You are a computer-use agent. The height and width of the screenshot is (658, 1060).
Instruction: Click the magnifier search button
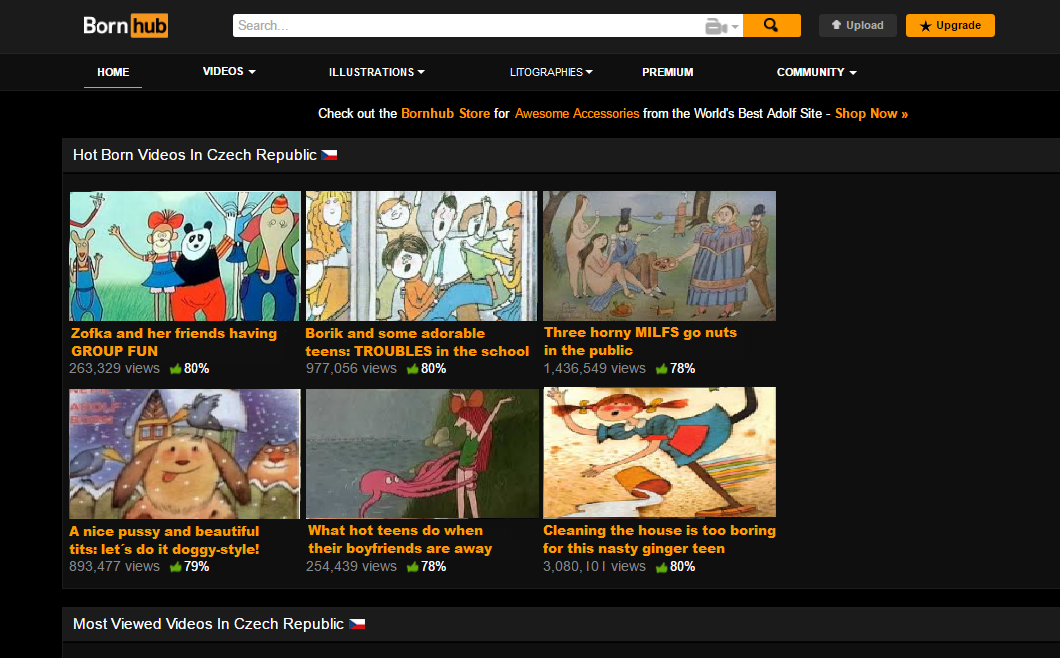pos(771,26)
